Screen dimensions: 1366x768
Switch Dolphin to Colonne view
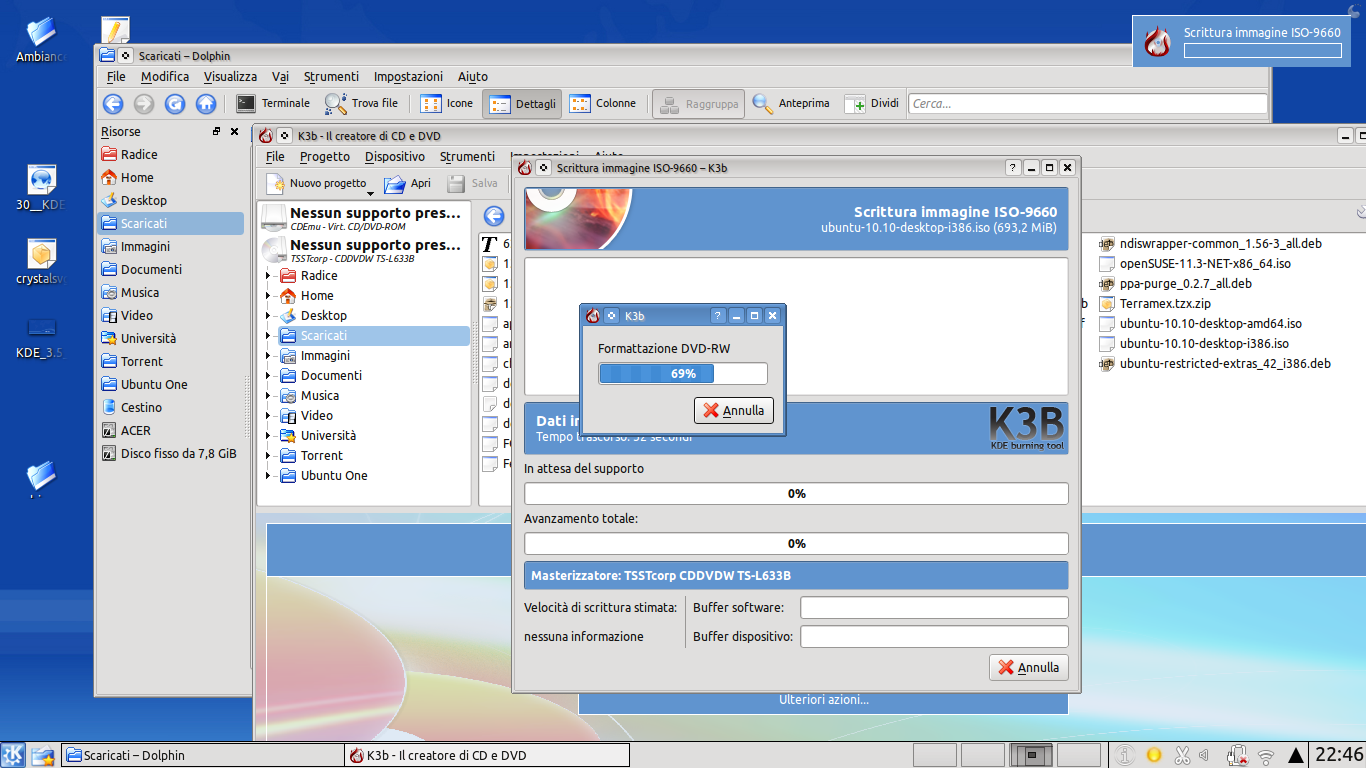click(603, 103)
